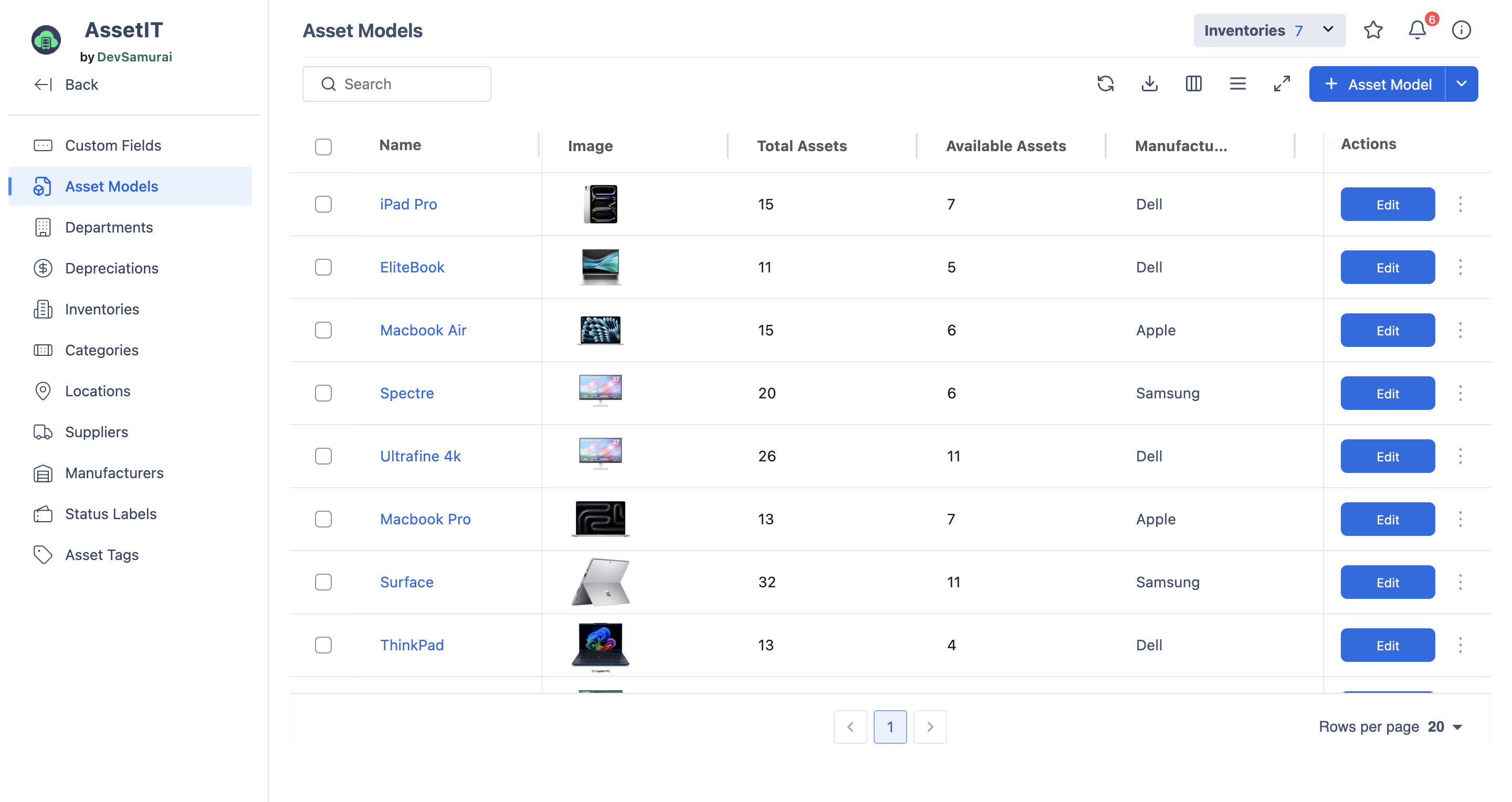The height and width of the screenshot is (802, 1512).
Task: Open the column visibility settings icon
Action: [x=1193, y=84]
